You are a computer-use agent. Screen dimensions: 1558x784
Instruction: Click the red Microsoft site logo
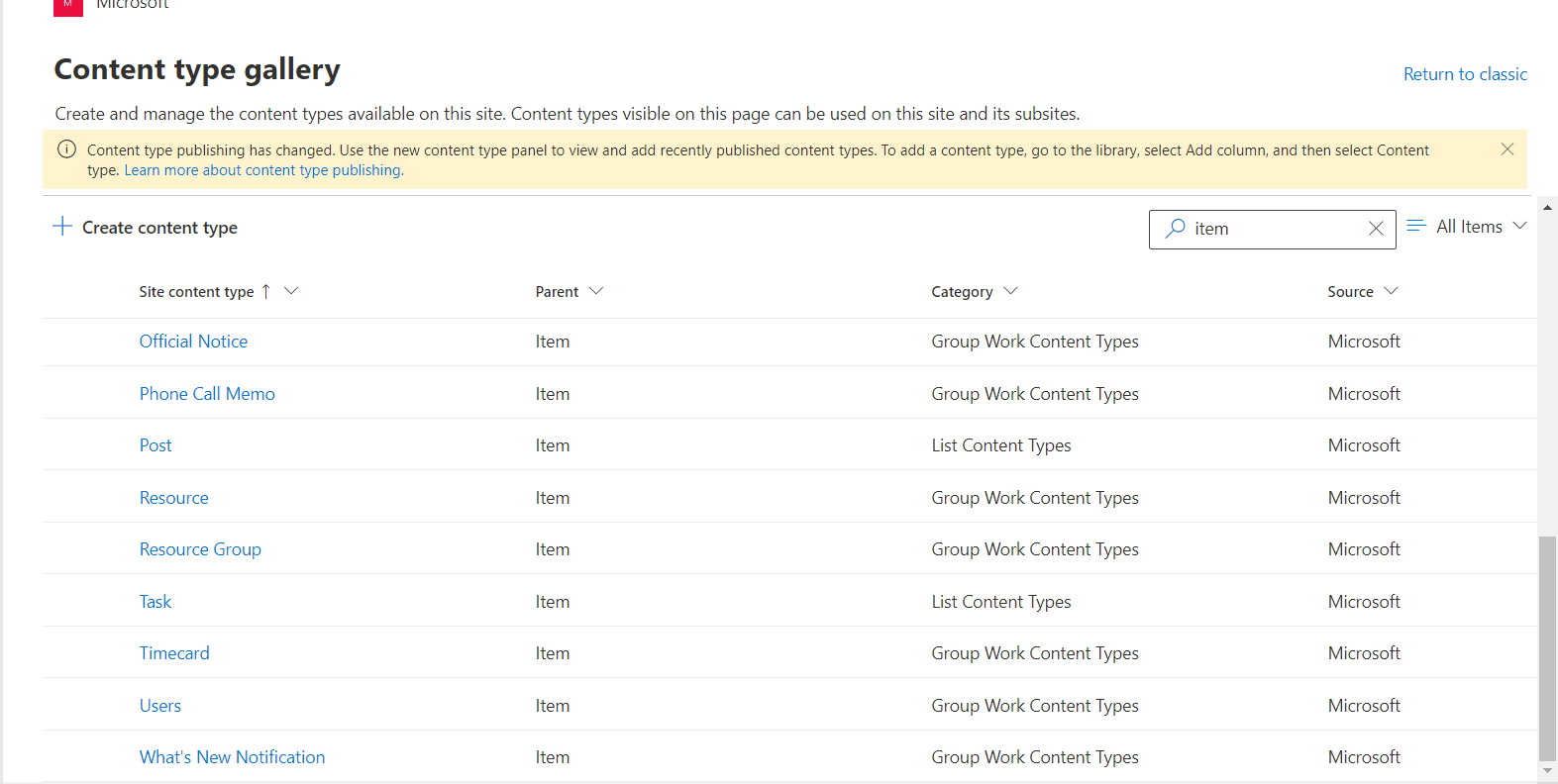(67, 6)
